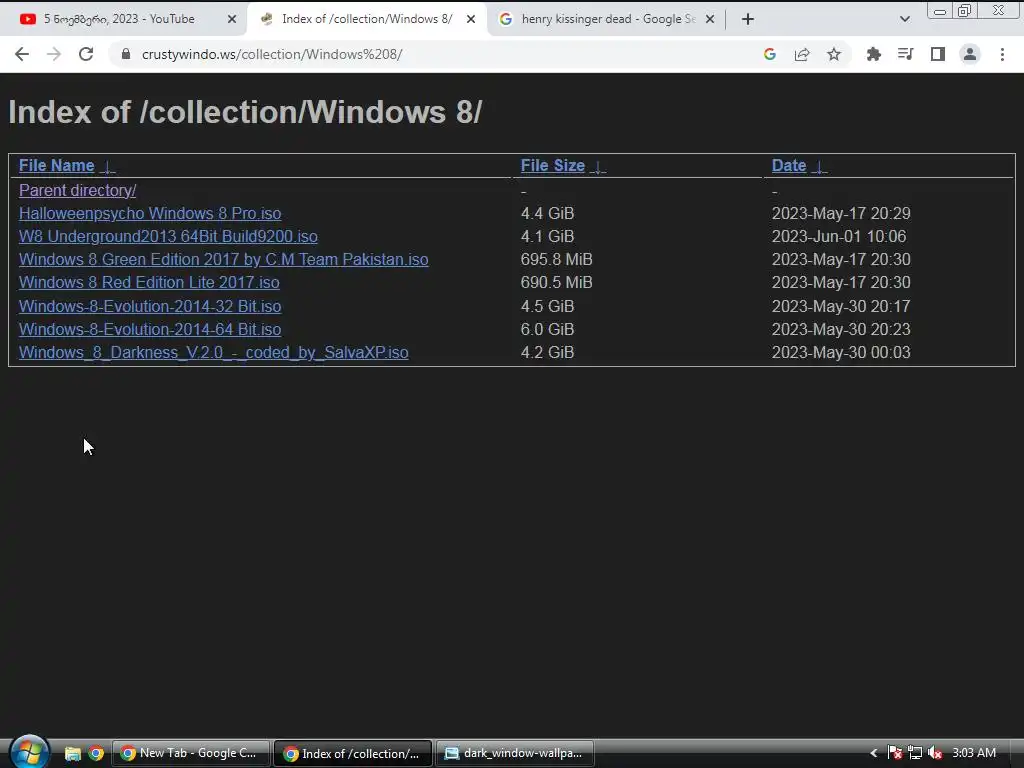Screen dimensions: 1024x768
Task: Close the Index of /collection tab
Action: click(471, 20)
